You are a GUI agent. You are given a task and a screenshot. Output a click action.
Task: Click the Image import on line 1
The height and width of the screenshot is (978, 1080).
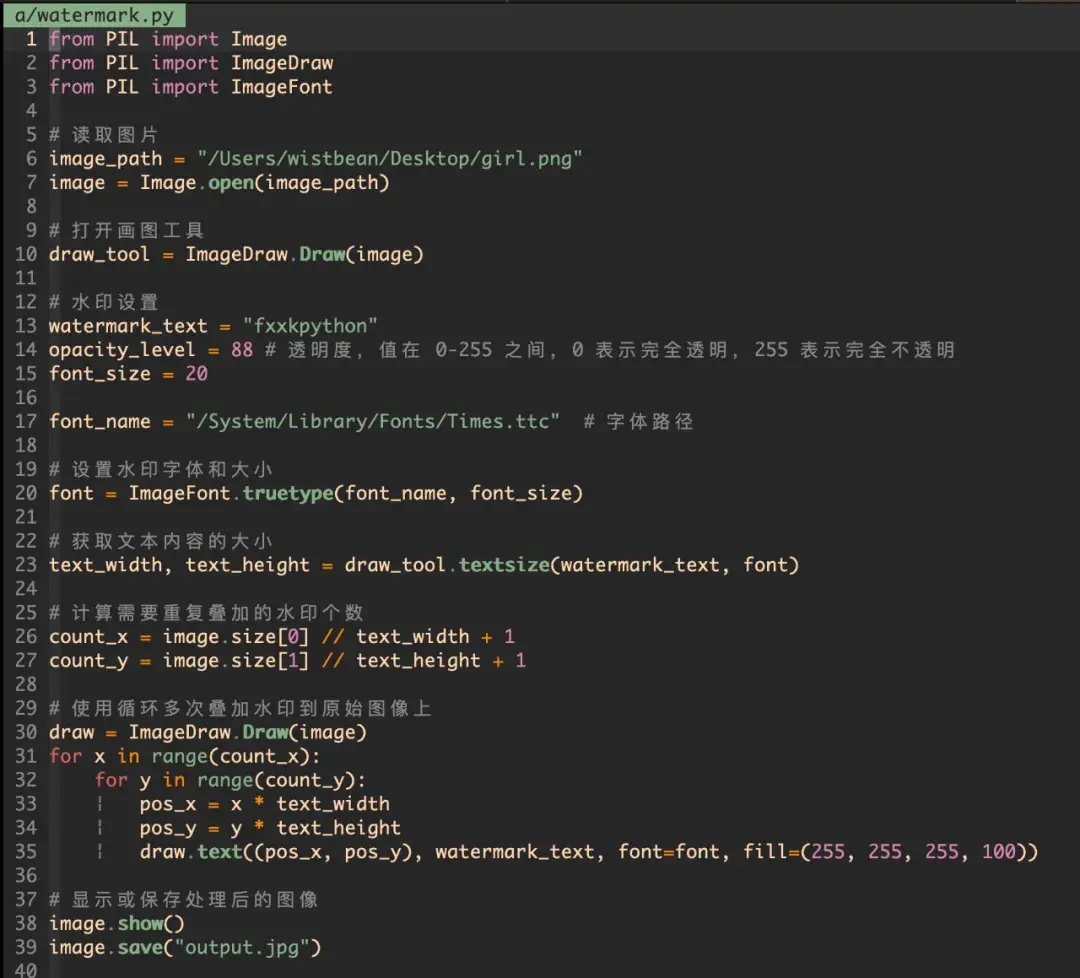pos(259,38)
